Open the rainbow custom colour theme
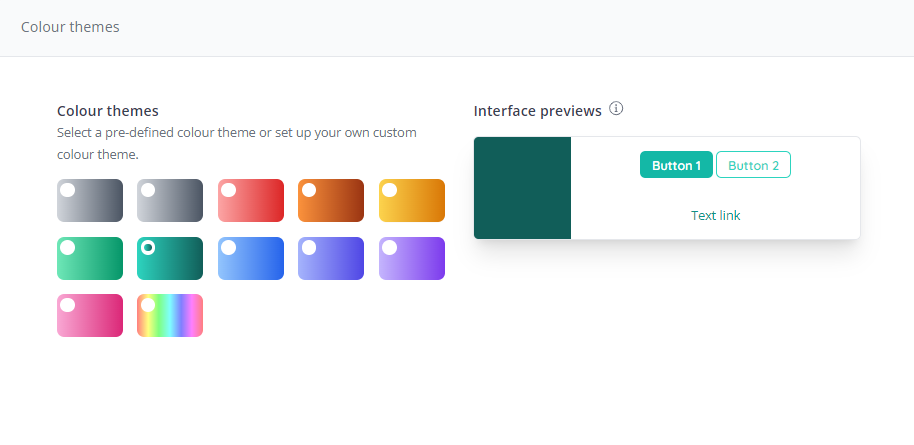 [170, 315]
